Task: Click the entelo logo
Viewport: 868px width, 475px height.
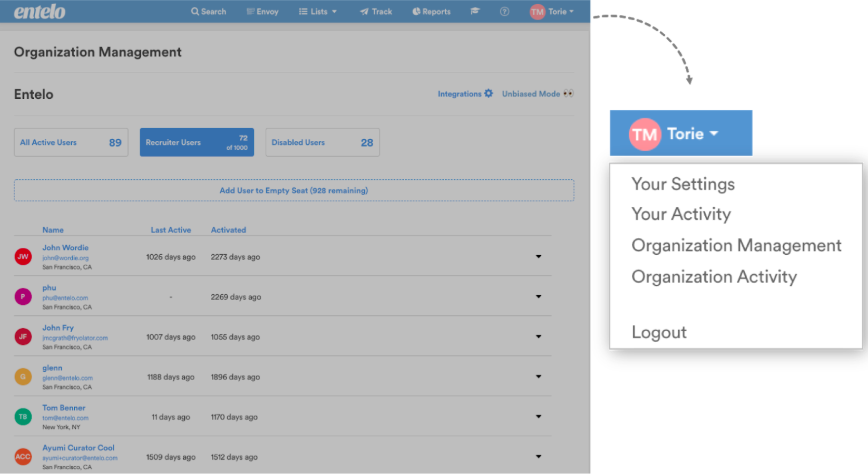Action: (x=39, y=12)
